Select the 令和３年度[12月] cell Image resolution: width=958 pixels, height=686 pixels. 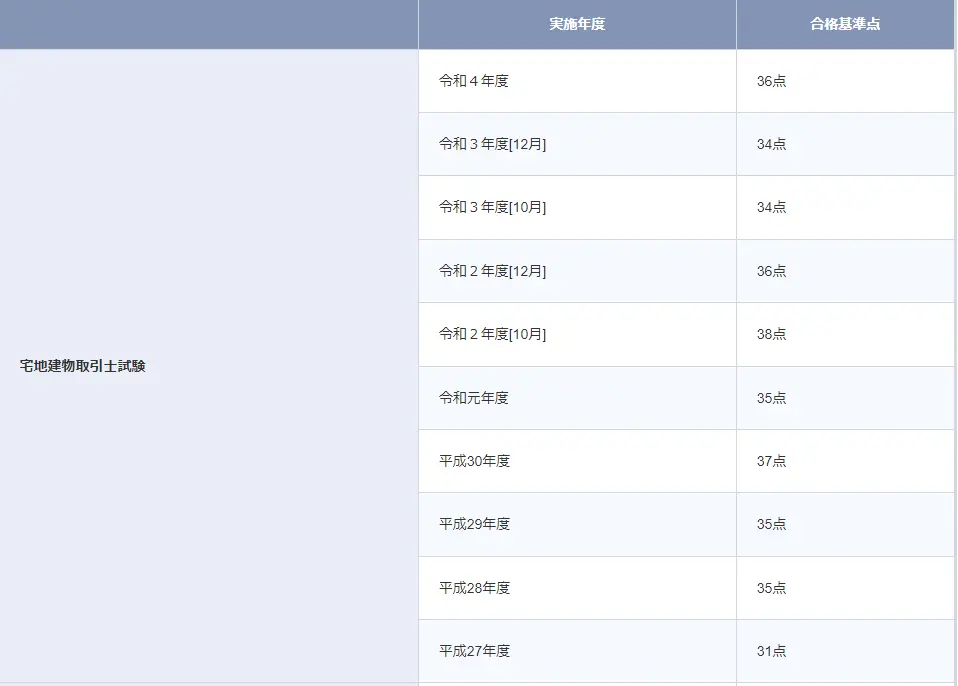[577, 144]
